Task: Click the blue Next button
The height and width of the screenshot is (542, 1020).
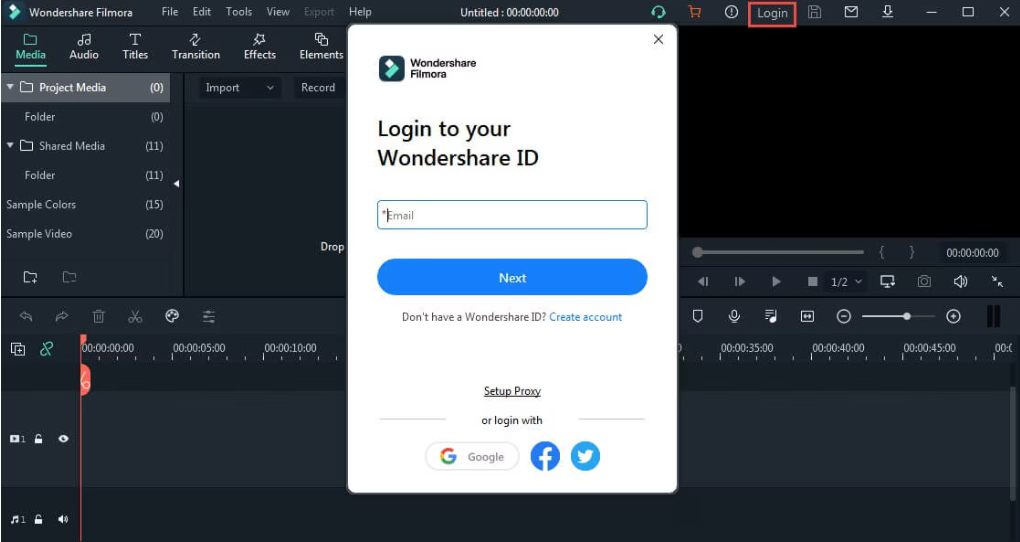Action: coord(512,277)
